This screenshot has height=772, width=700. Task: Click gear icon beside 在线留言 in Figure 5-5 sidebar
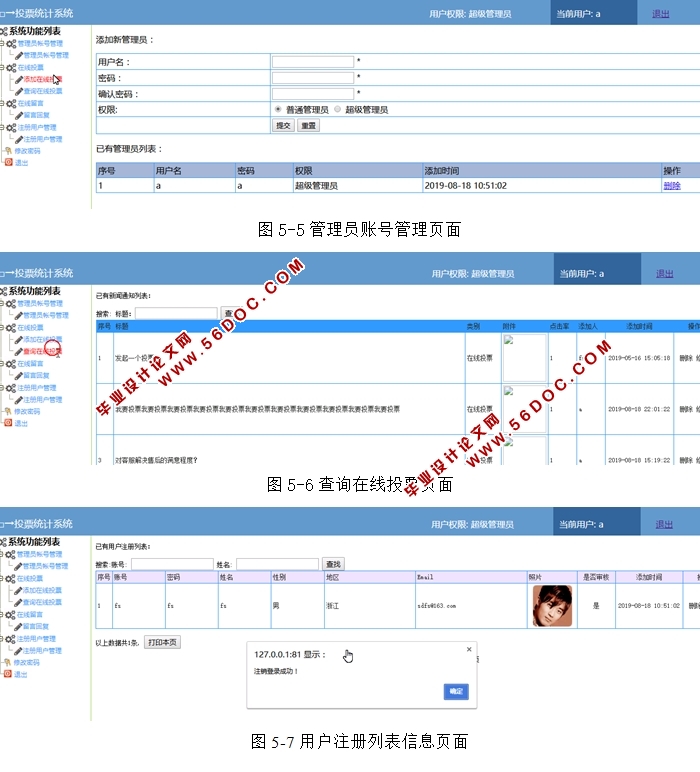coord(11,104)
